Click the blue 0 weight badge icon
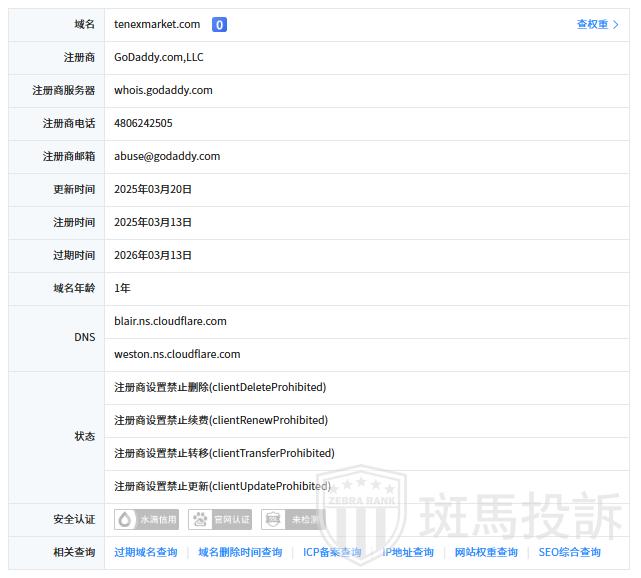 point(219,25)
